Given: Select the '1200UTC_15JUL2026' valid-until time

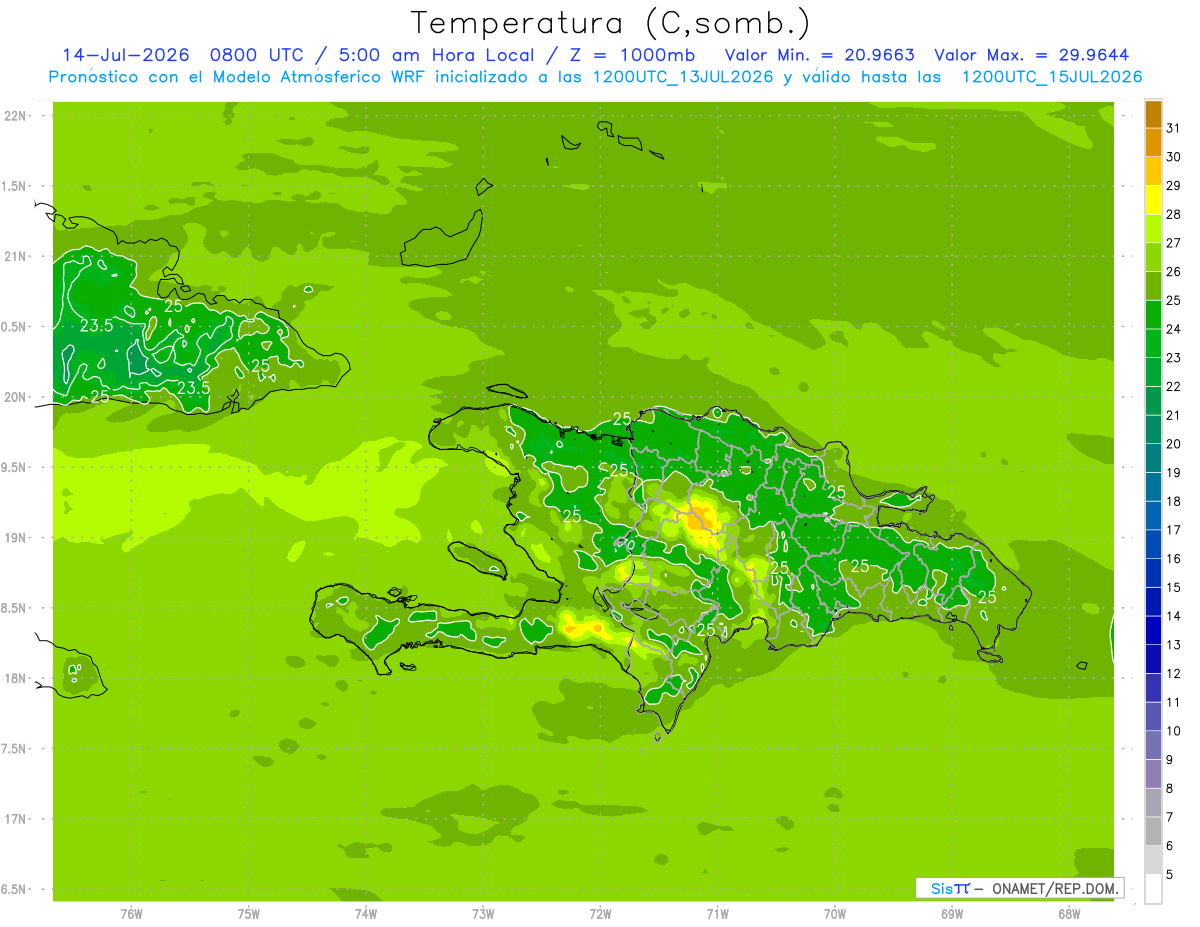Looking at the screenshot, I should [x=1052, y=77].
